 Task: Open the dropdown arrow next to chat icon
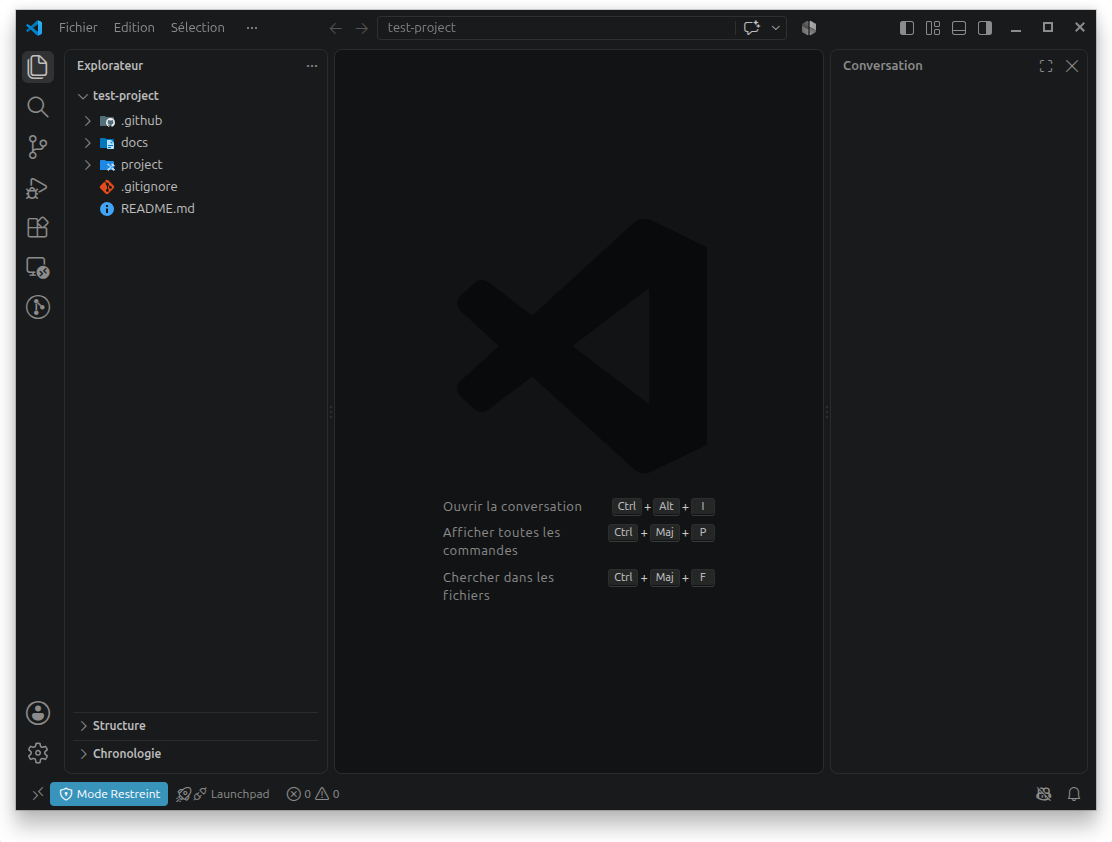(x=776, y=28)
